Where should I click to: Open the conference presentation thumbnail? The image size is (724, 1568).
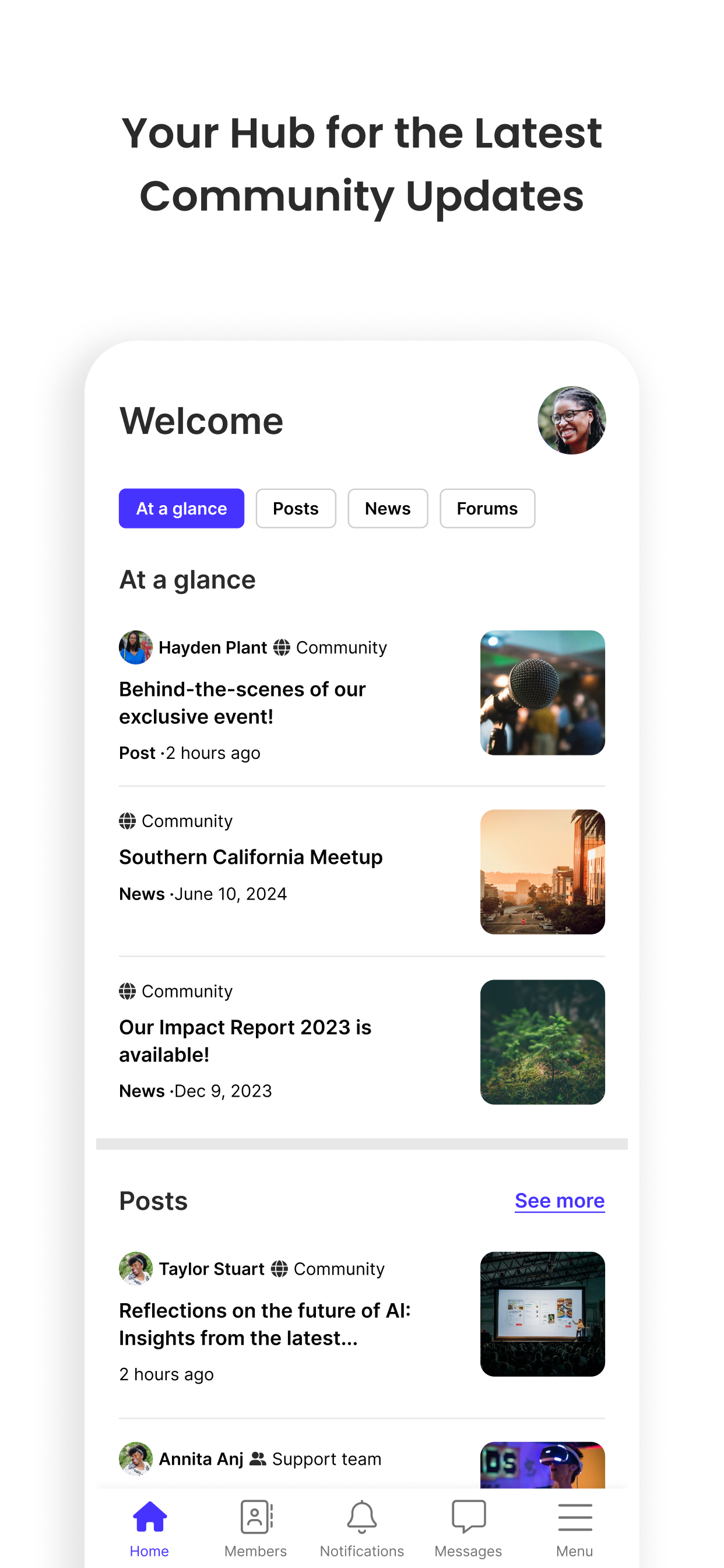(x=543, y=1314)
